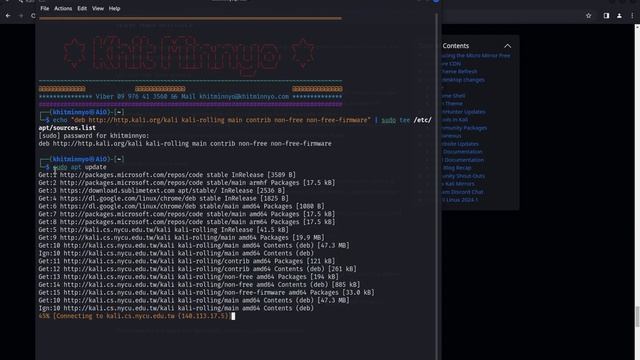Collapse the Contents panel chevron

coord(507,46)
